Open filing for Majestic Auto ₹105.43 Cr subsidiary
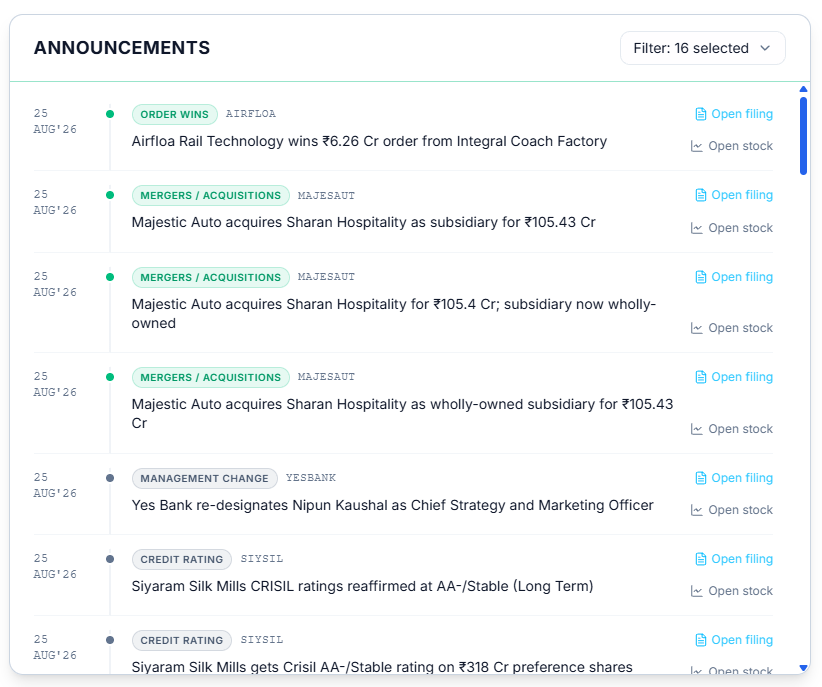This screenshot has height=687, width=822. tap(733, 195)
